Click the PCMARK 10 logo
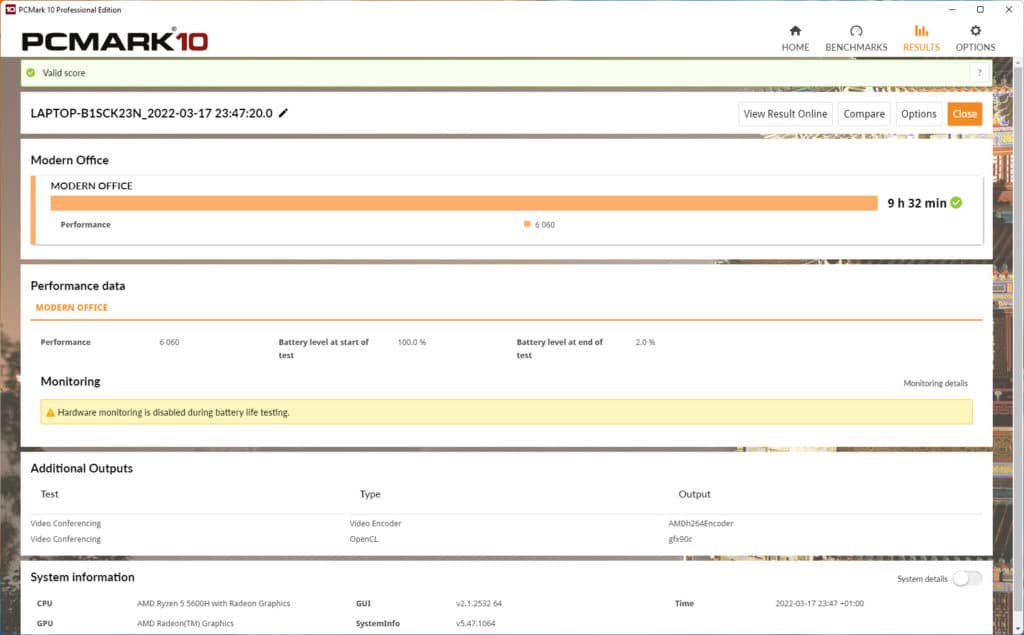1024x635 pixels. coord(115,41)
